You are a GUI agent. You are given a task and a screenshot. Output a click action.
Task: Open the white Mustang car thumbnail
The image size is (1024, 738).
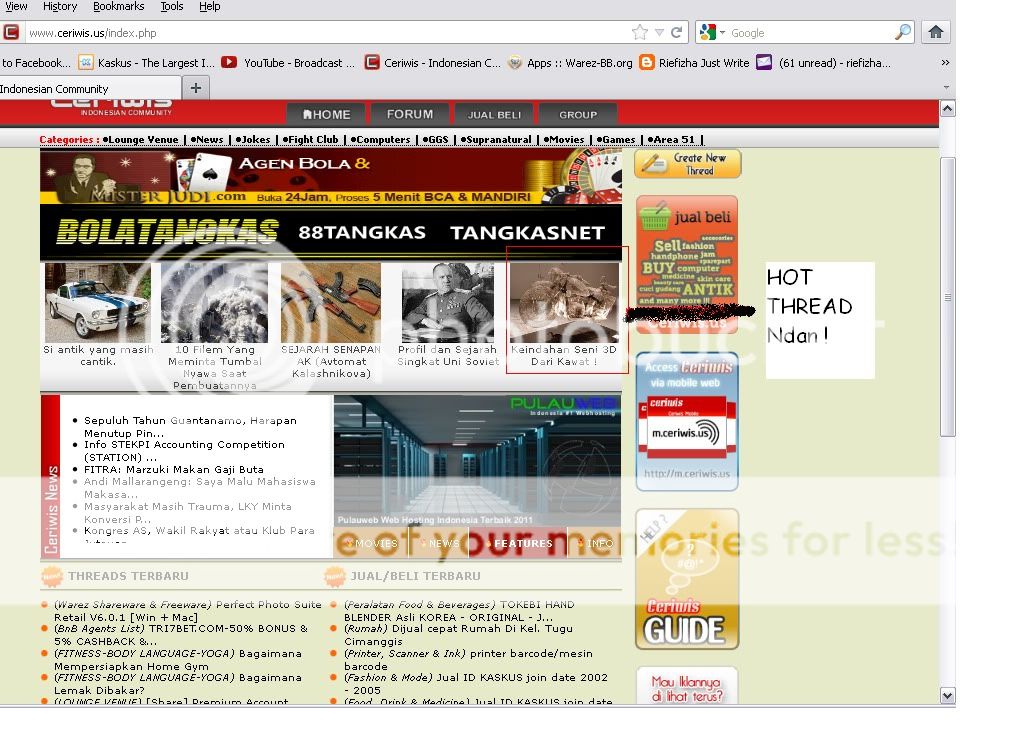coord(98,302)
